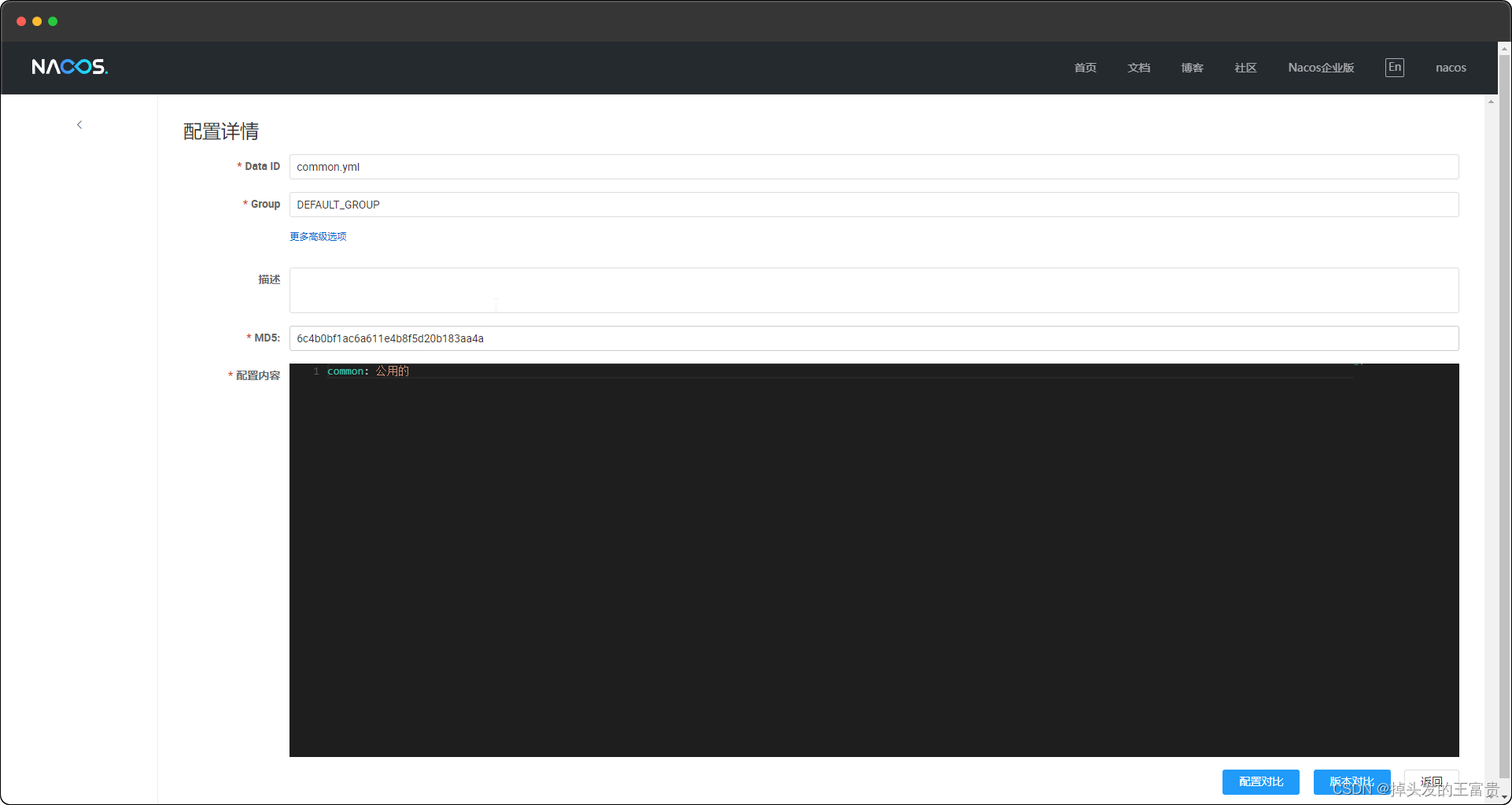The width and height of the screenshot is (1512, 805).
Task: Open the 博客 blog menu item
Action: 1192,68
